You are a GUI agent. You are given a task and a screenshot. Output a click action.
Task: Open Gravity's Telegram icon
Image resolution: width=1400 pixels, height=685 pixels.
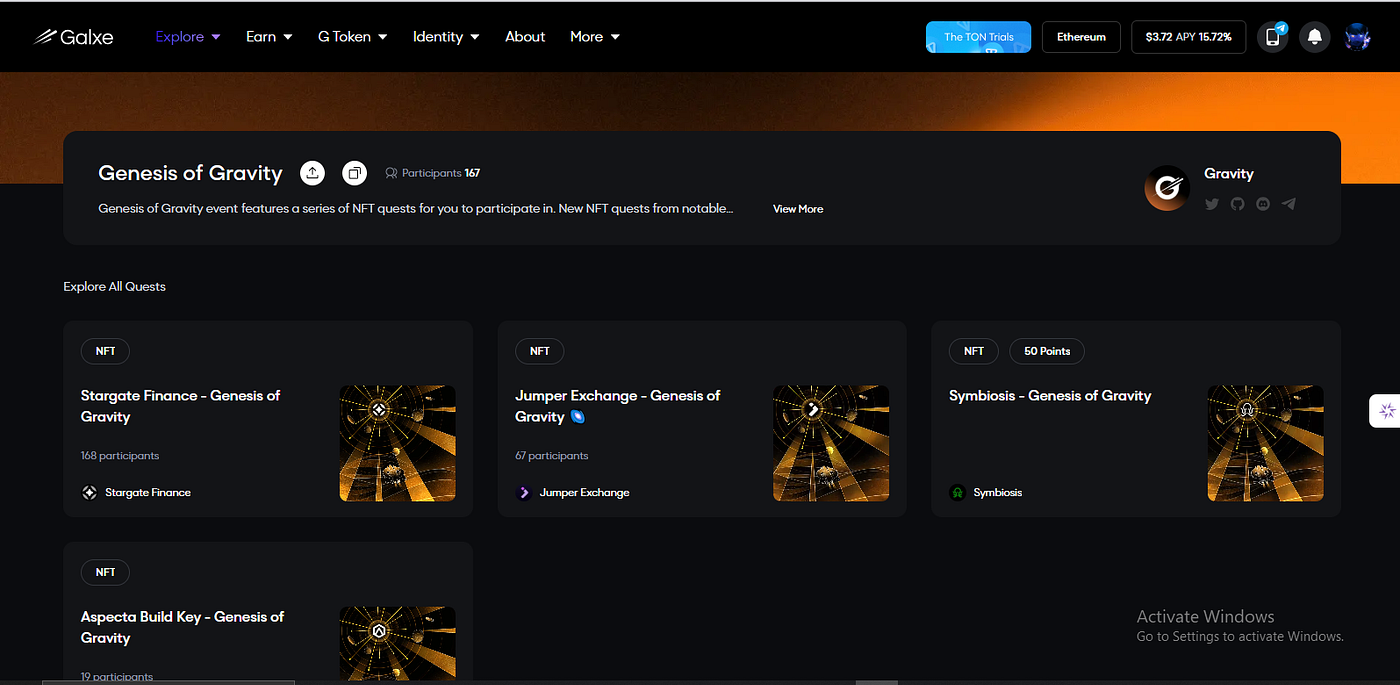click(x=1289, y=204)
